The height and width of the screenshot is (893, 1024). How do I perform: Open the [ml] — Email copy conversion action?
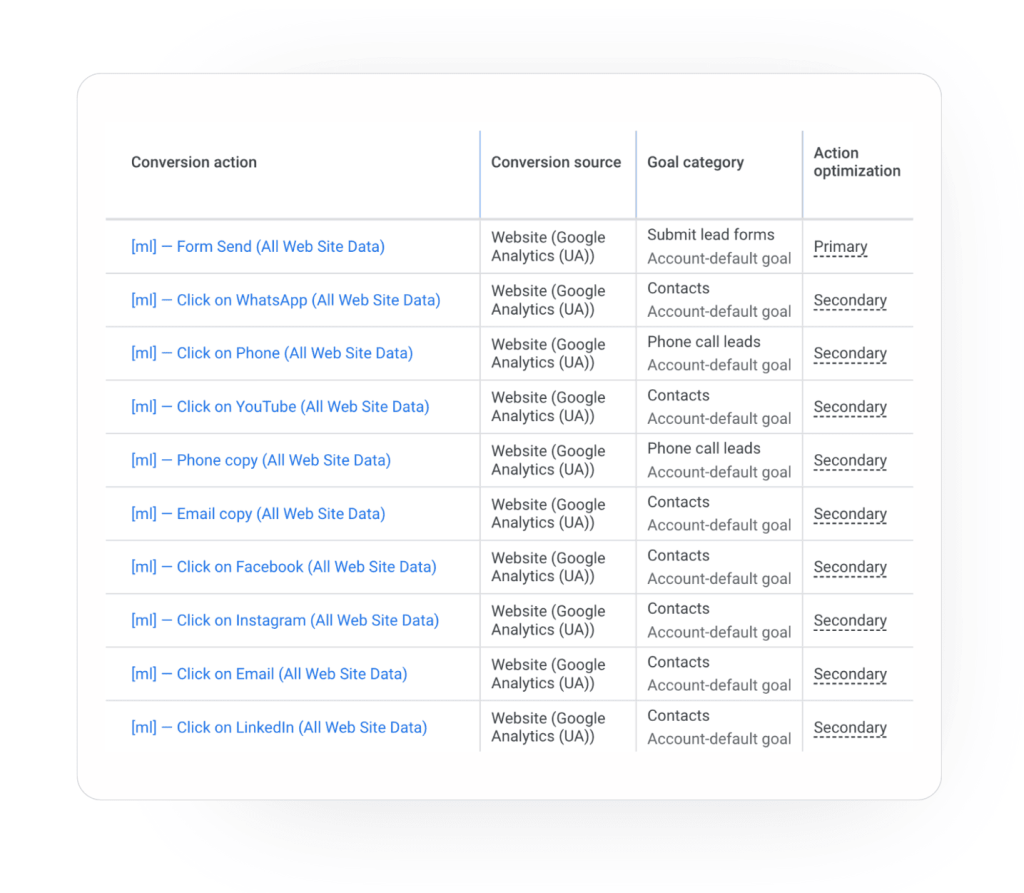[255, 513]
